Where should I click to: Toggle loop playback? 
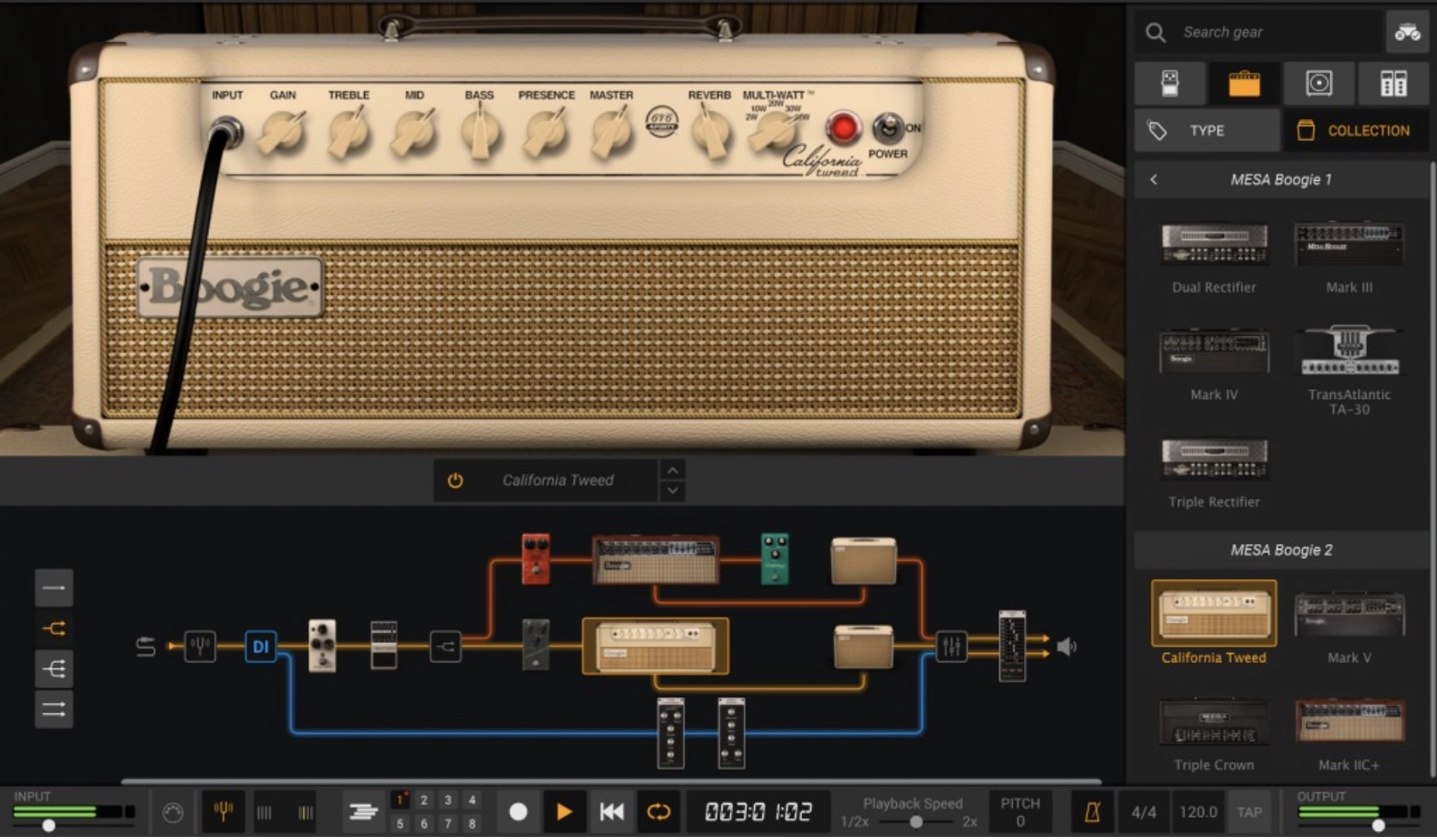(x=658, y=812)
